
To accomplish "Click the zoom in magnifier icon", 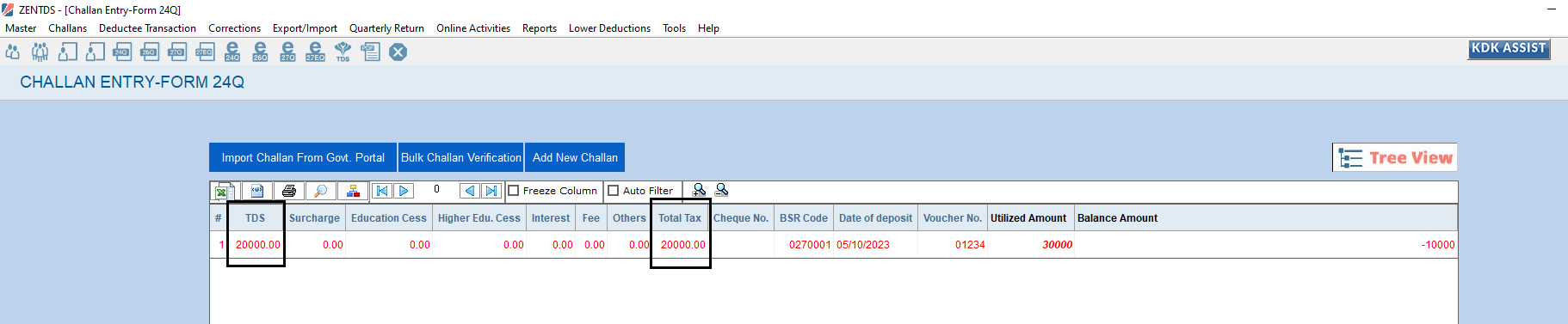I will coord(699,190).
